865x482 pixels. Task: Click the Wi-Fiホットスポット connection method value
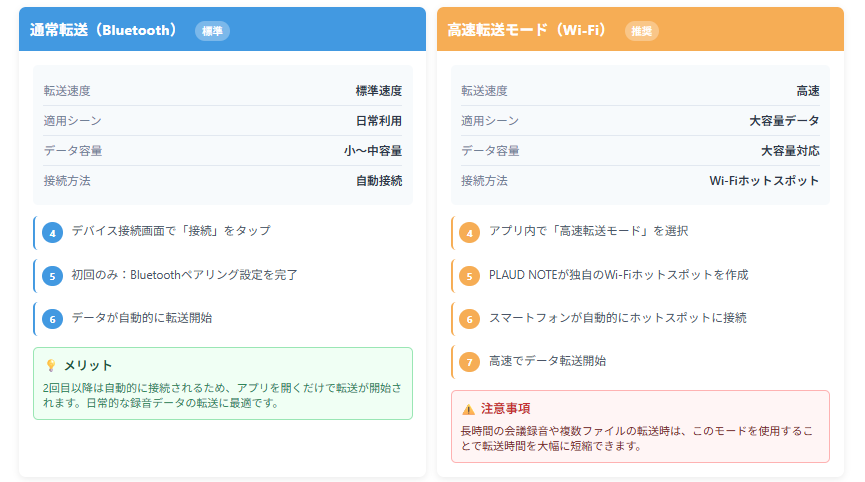tap(764, 181)
